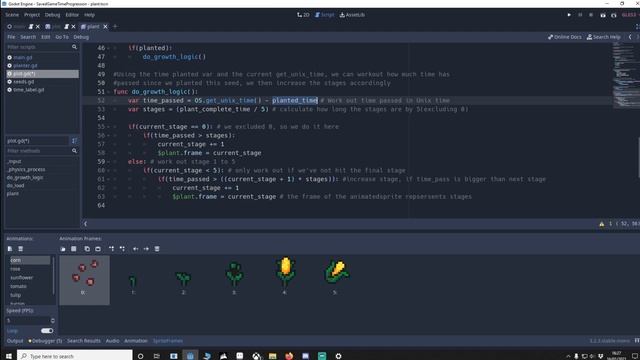Open the Go To menu
Screen dimensions: 640x360
(62, 37)
